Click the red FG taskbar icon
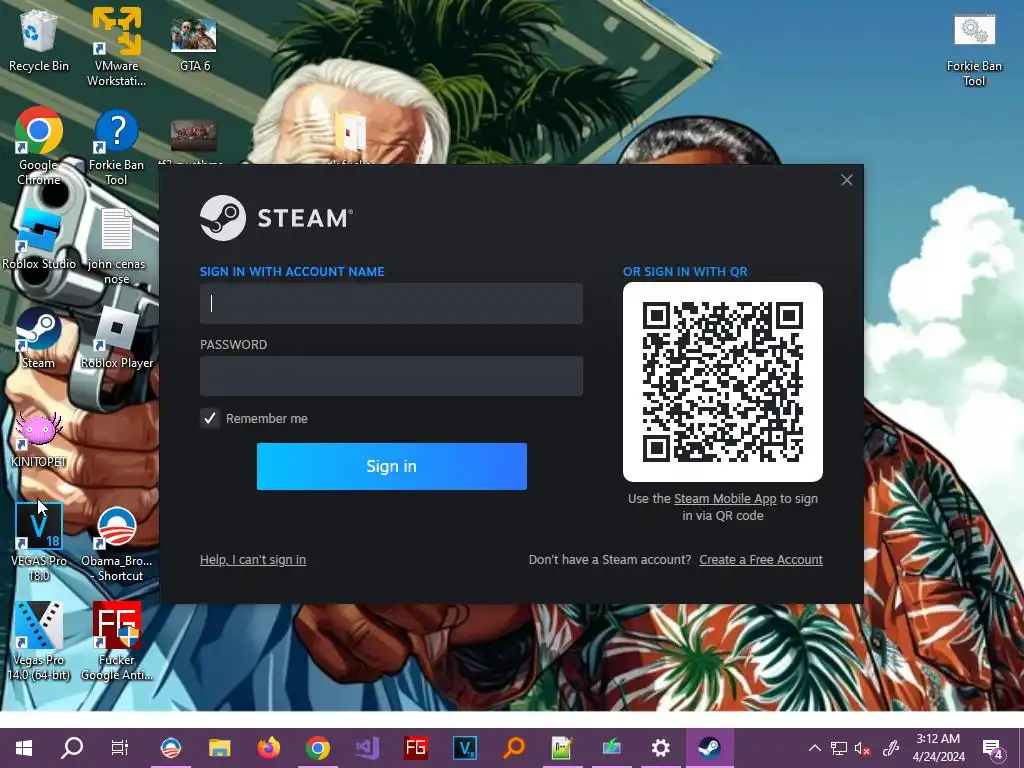 point(416,747)
